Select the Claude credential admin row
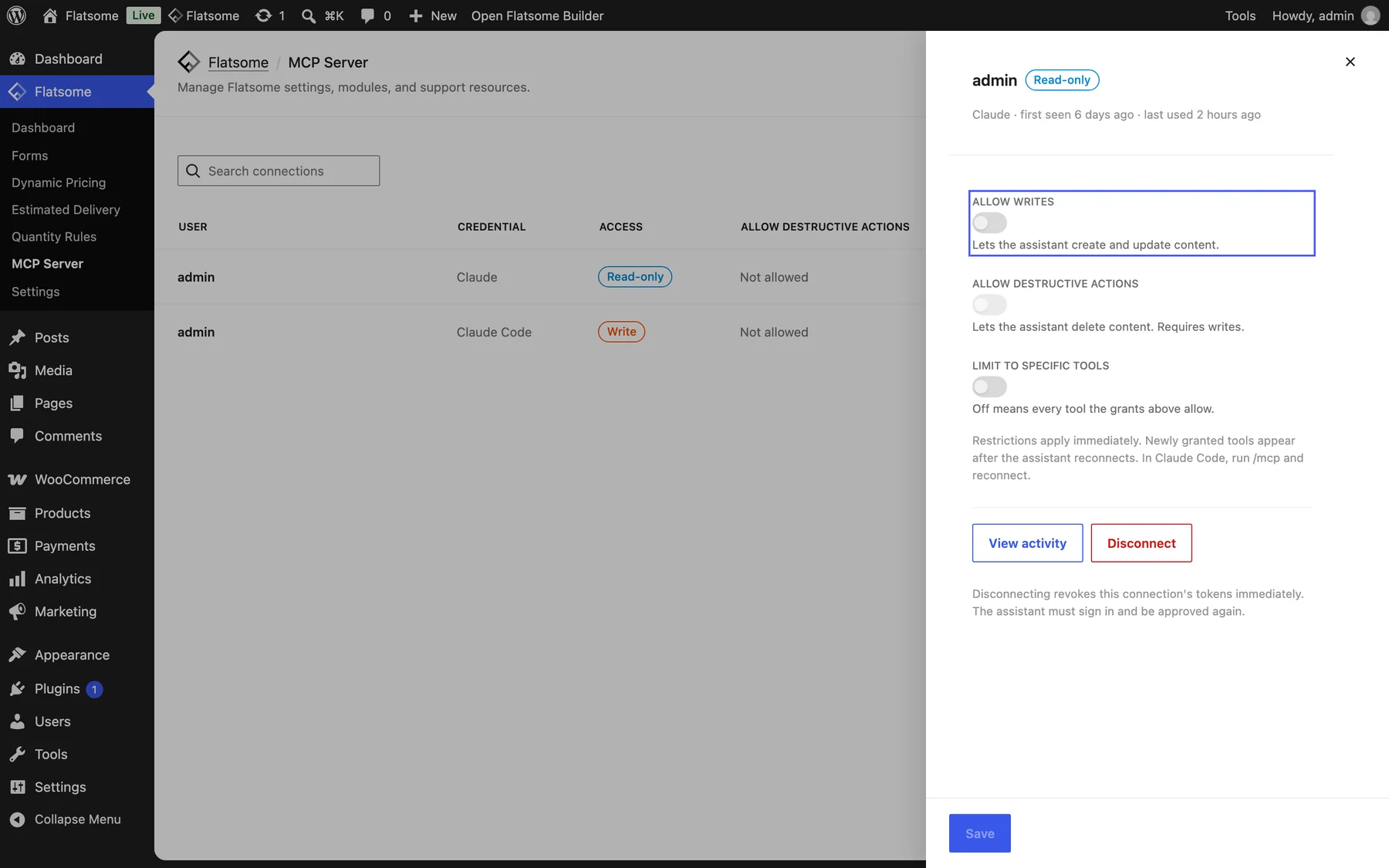1389x868 pixels. 540,277
